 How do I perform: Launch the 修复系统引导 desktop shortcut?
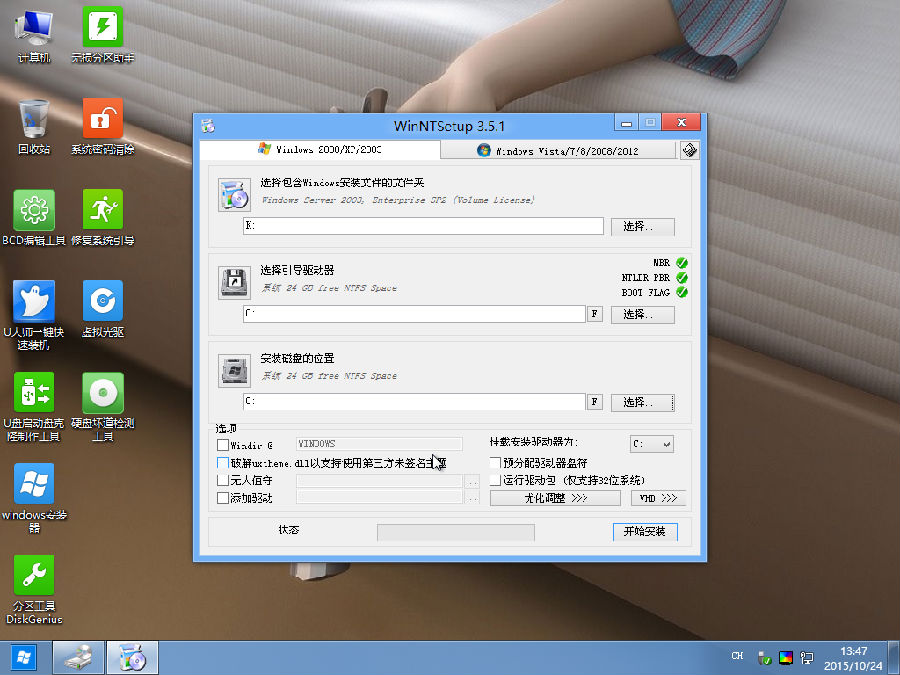pos(102,210)
